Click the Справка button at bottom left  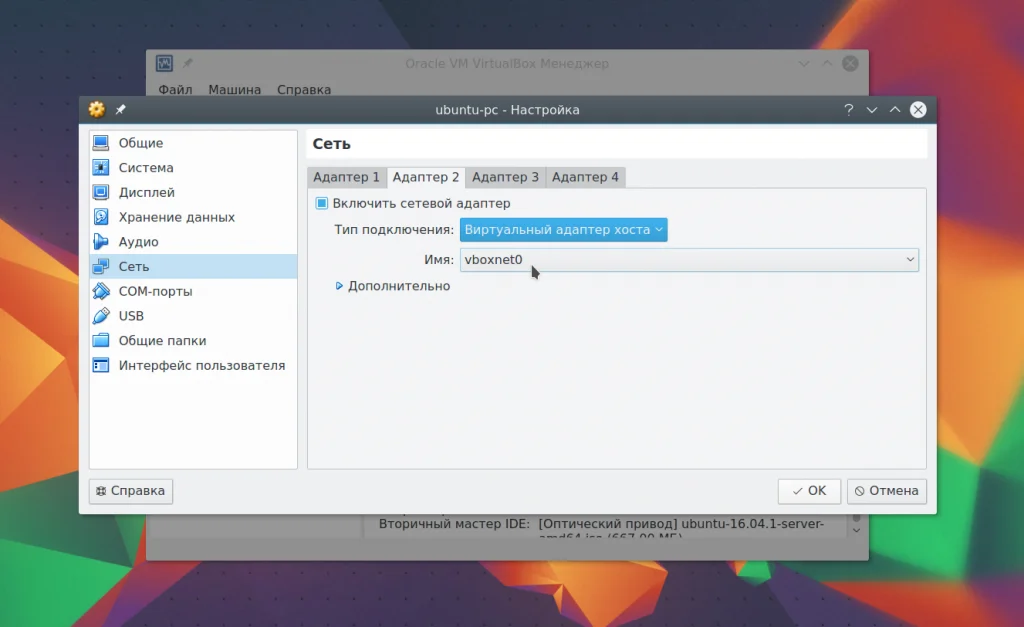131,490
